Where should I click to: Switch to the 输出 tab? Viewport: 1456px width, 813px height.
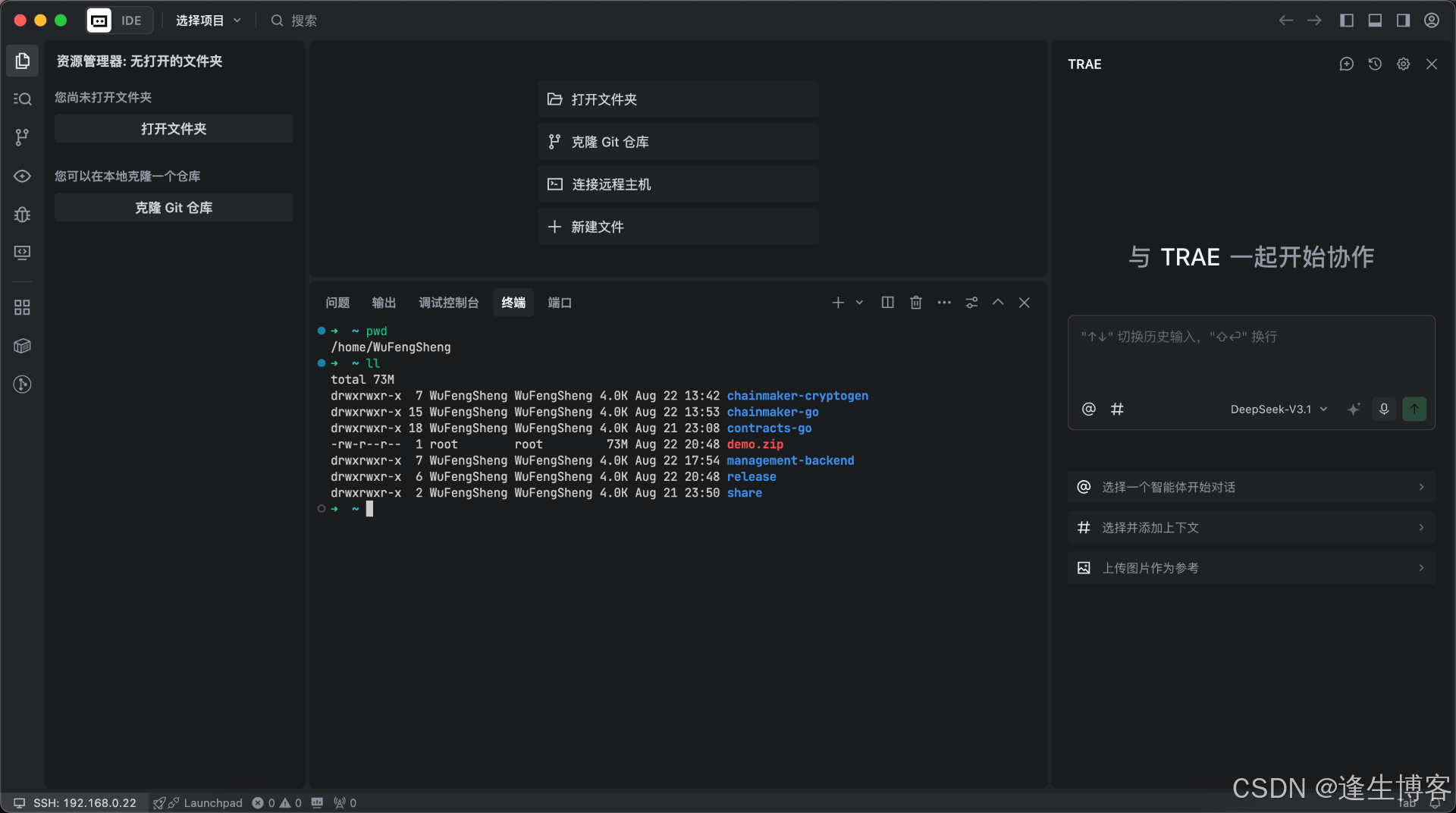pos(384,303)
